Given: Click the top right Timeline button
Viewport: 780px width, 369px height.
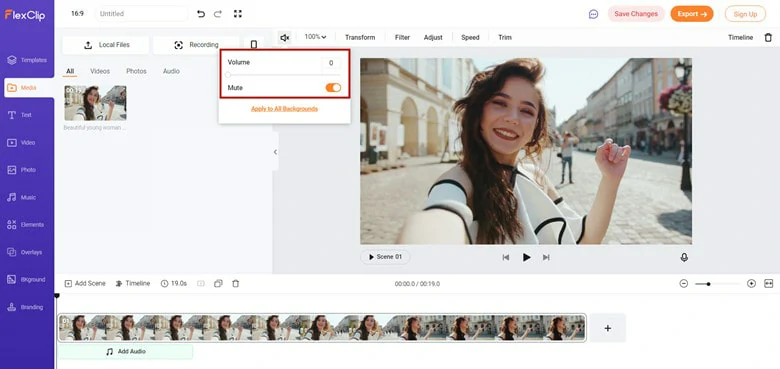Looking at the screenshot, I should click(x=740, y=37).
